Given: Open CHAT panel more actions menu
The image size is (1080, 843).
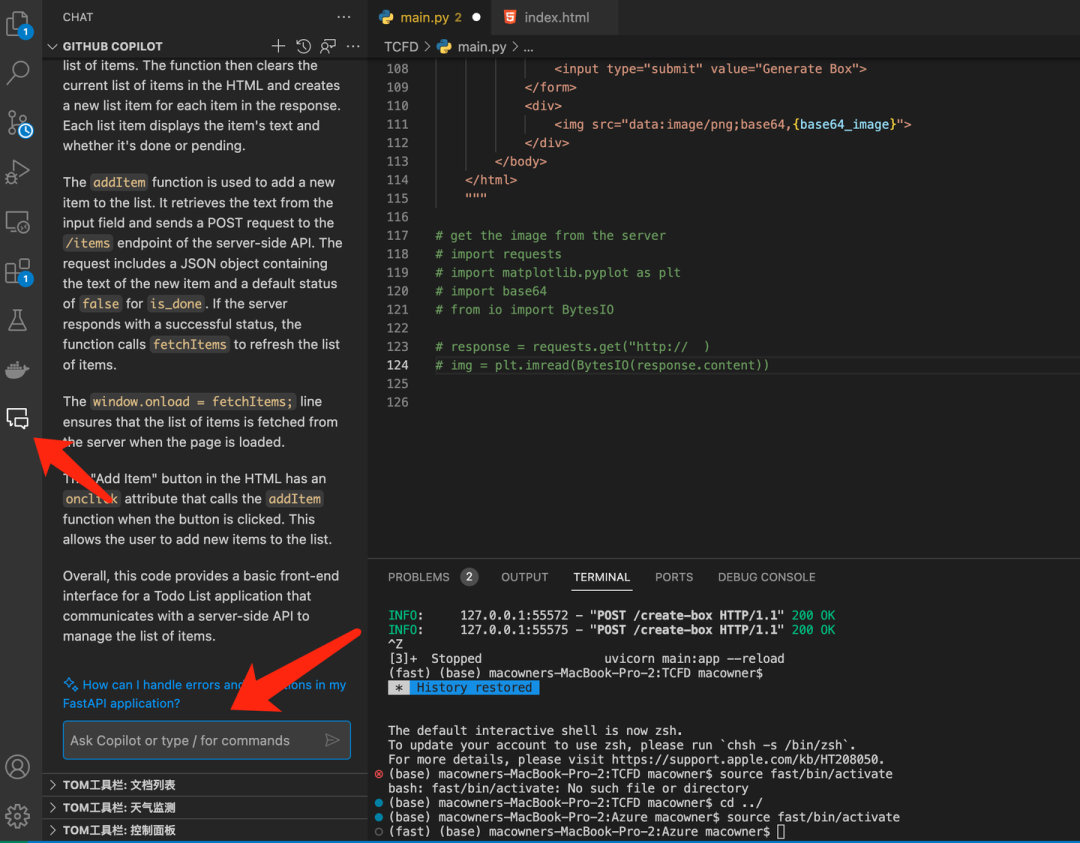Looking at the screenshot, I should click(344, 17).
